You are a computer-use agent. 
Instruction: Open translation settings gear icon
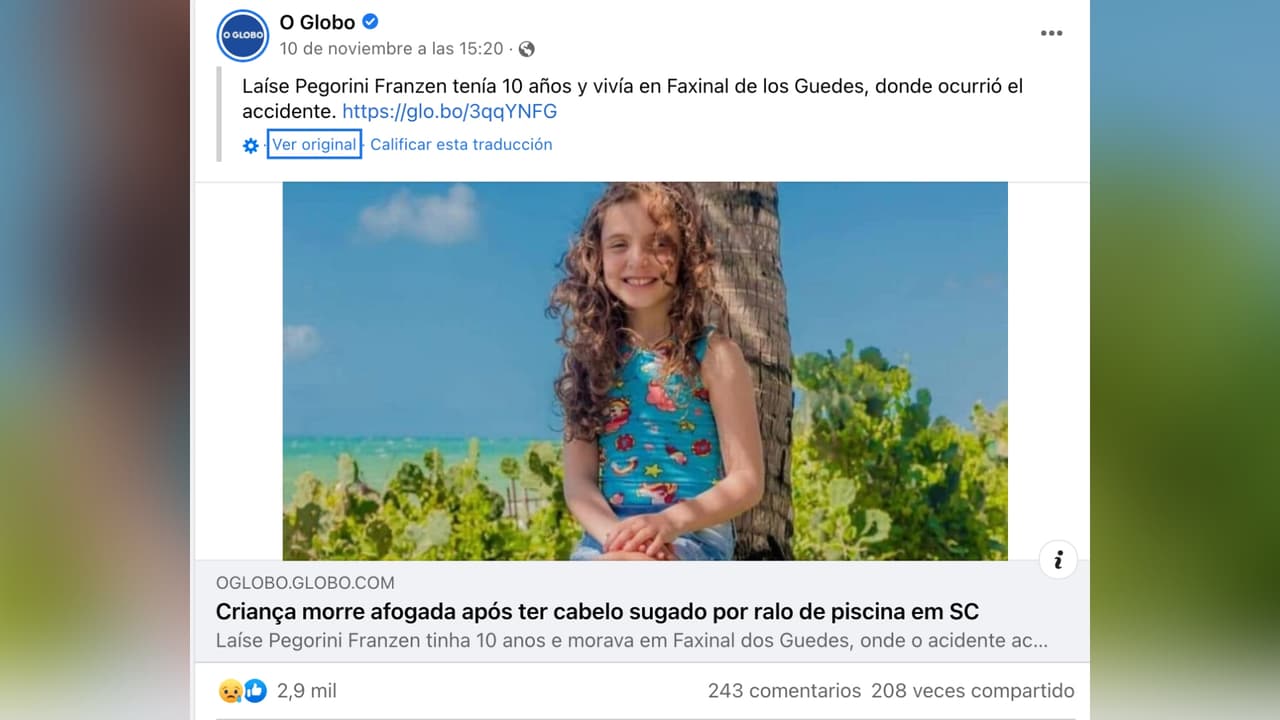click(251, 145)
